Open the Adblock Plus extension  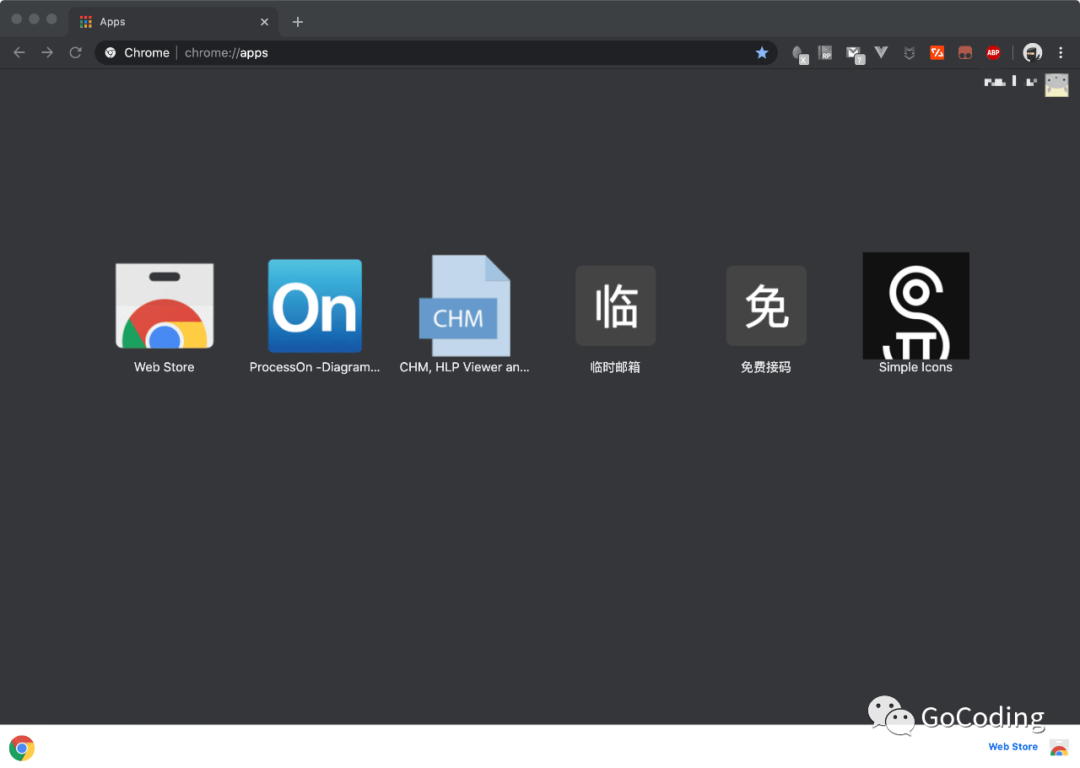[993, 52]
